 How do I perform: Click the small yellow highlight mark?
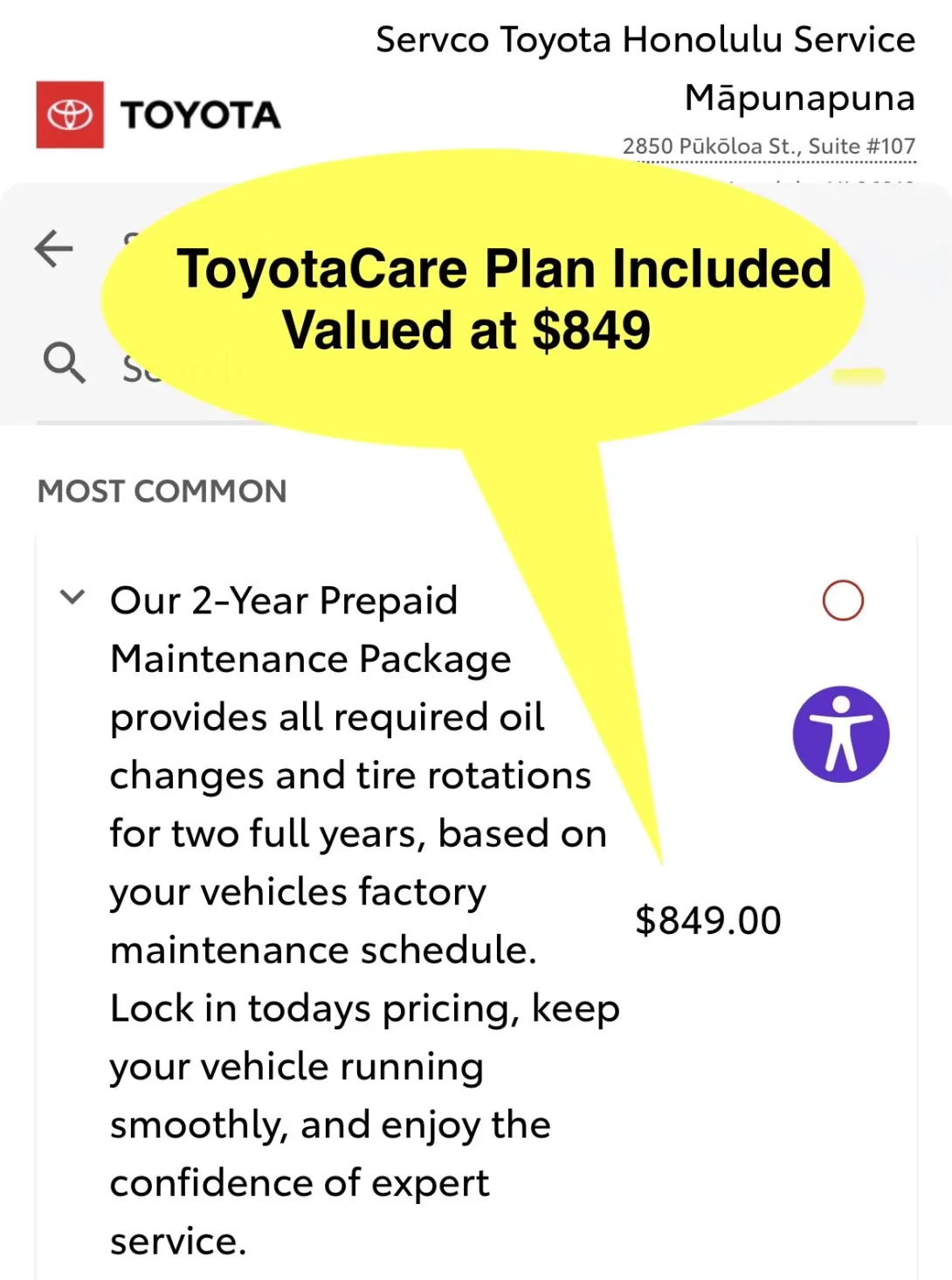[858, 377]
